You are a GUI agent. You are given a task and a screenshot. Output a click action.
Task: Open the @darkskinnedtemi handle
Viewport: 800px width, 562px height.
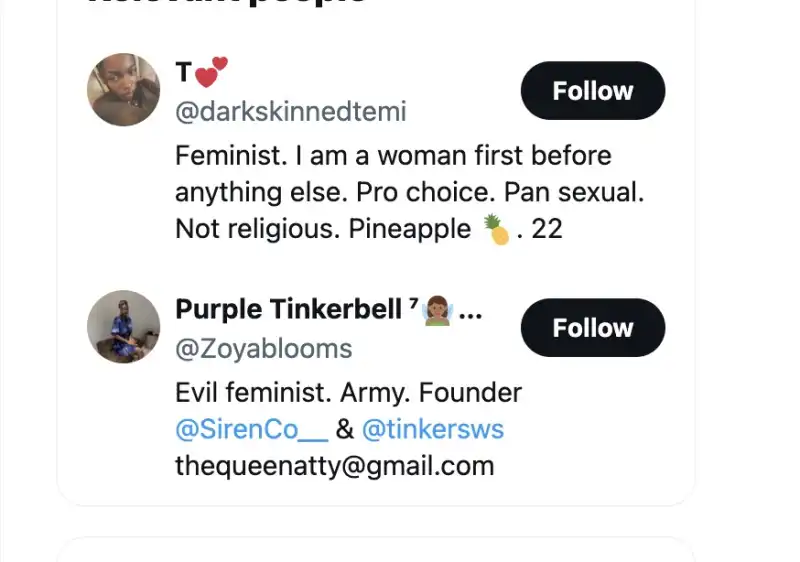[x=290, y=111]
